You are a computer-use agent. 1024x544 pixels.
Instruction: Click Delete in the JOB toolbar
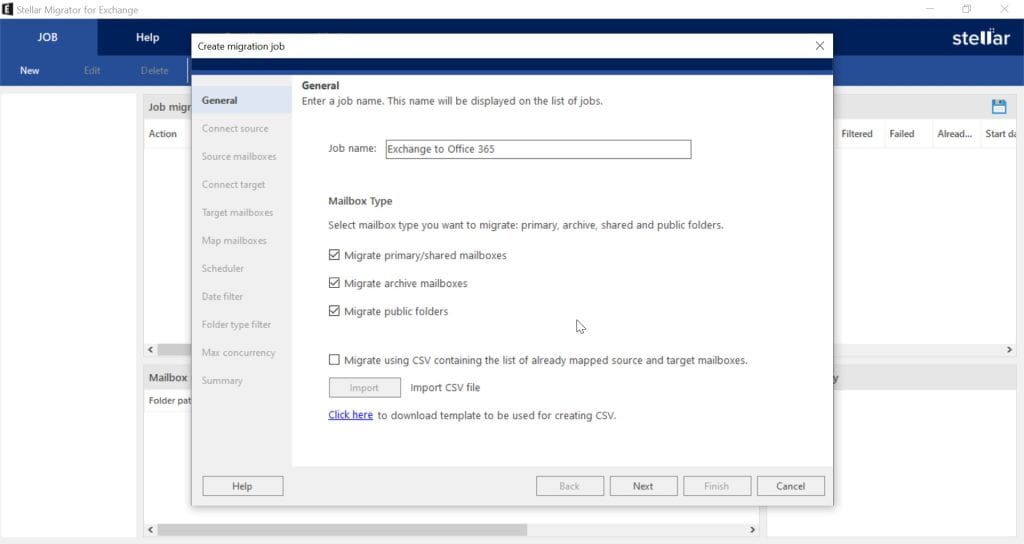coord(155,71)
